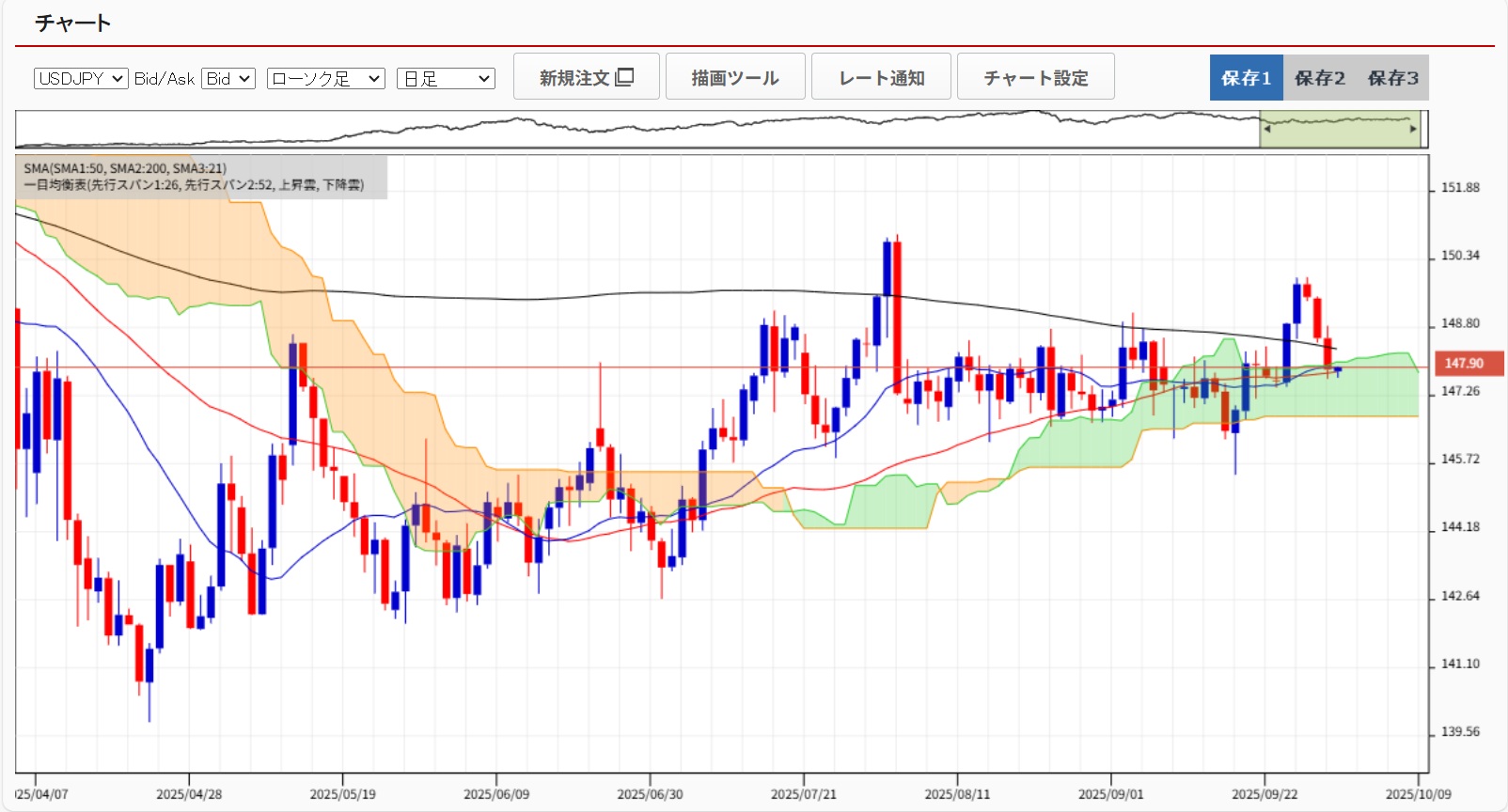The width and height of the screenshot is (1508, 812).
Task: Click the 2025/09/01 date axis label
Action: (1110, 794)
